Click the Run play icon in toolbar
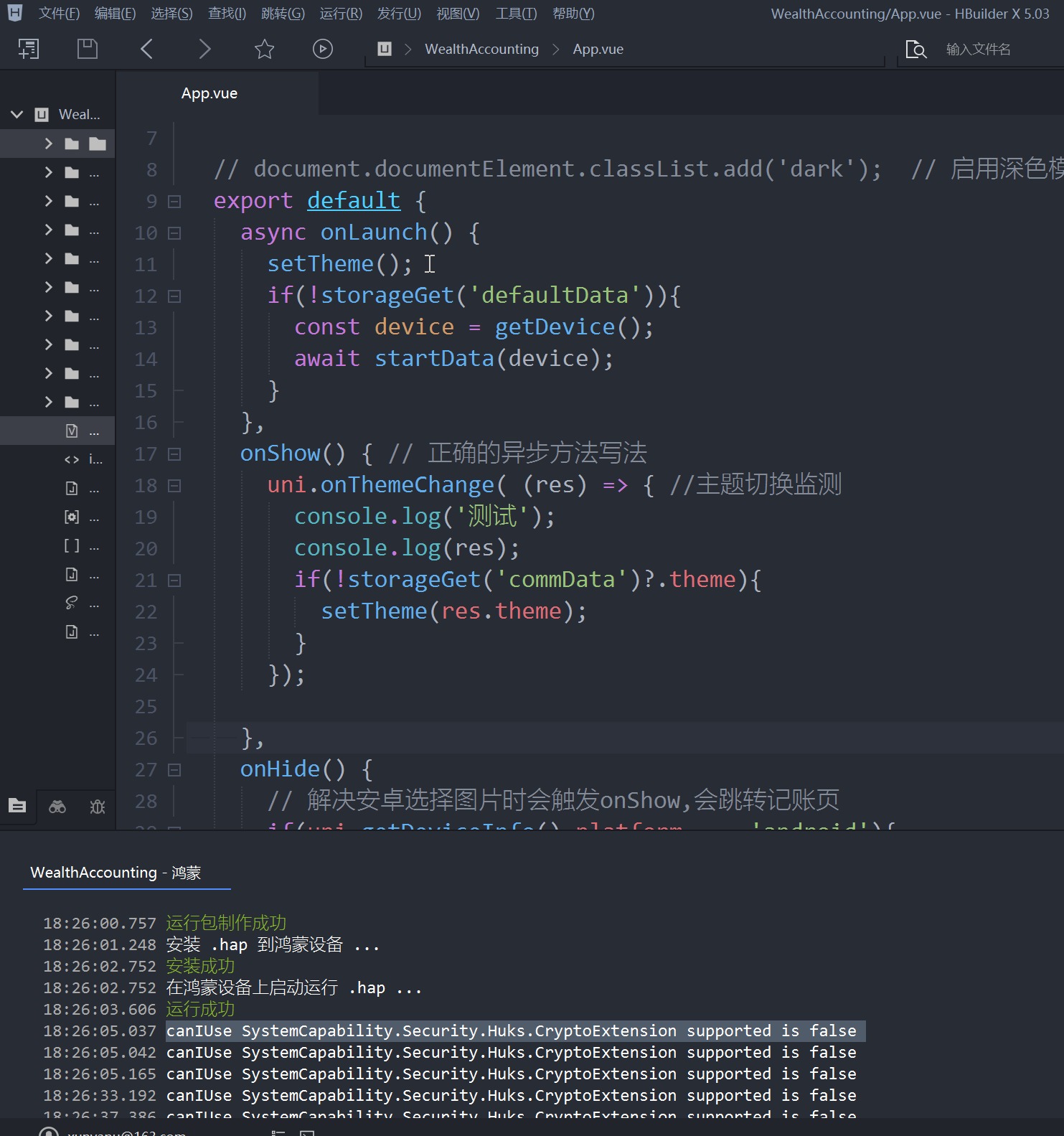The image size is (1064, 1136). (x=323, y=49)
